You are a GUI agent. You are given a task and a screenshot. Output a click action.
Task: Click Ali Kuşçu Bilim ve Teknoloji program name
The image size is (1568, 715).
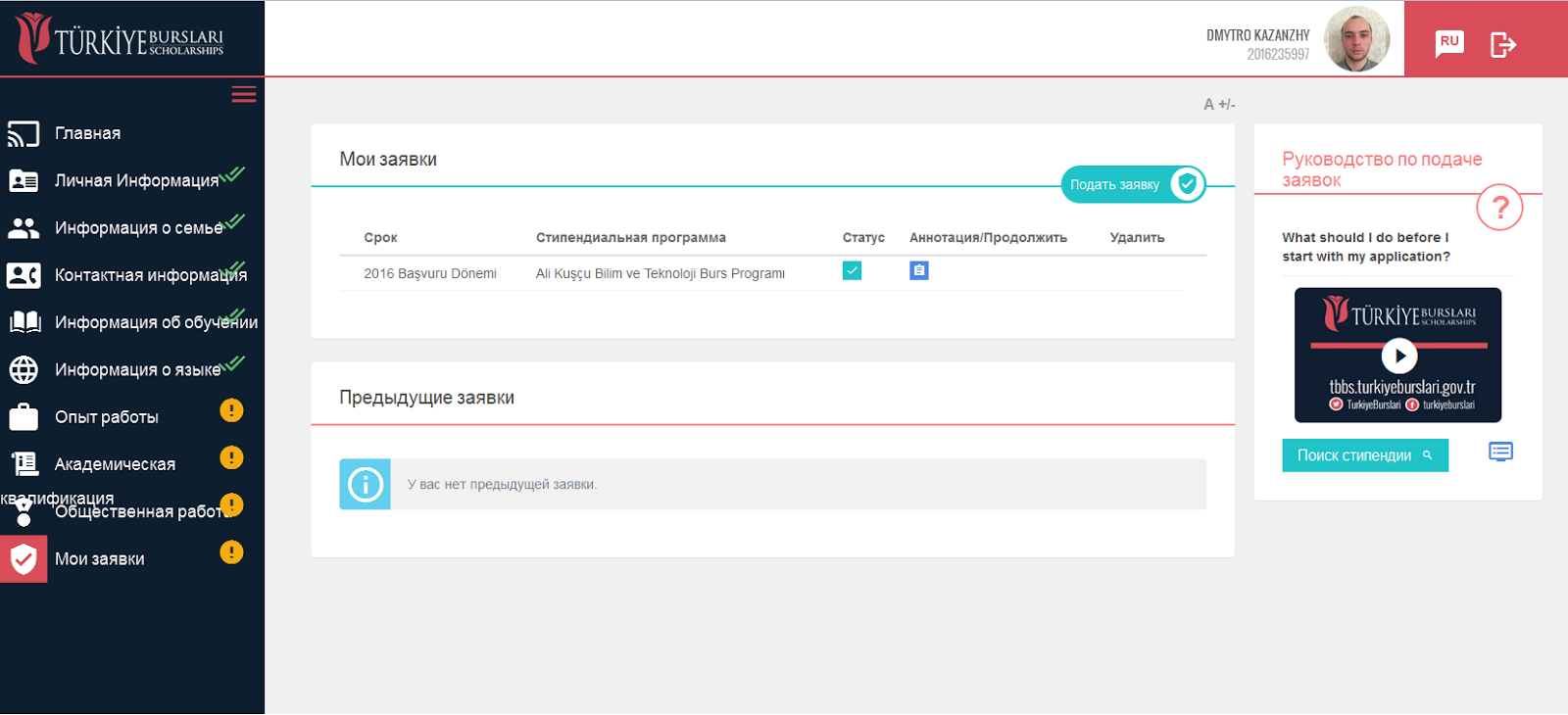coord(661,273)
